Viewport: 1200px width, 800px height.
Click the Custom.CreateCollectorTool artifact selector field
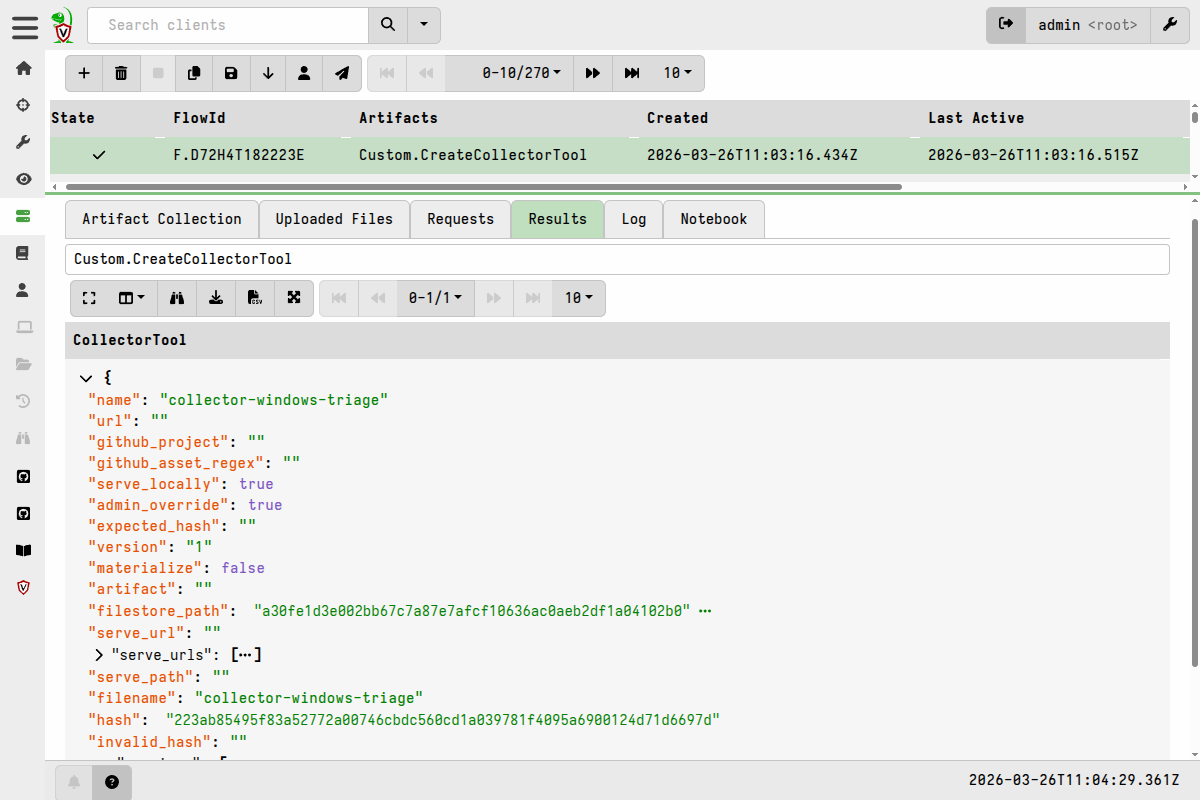point(617,259)
